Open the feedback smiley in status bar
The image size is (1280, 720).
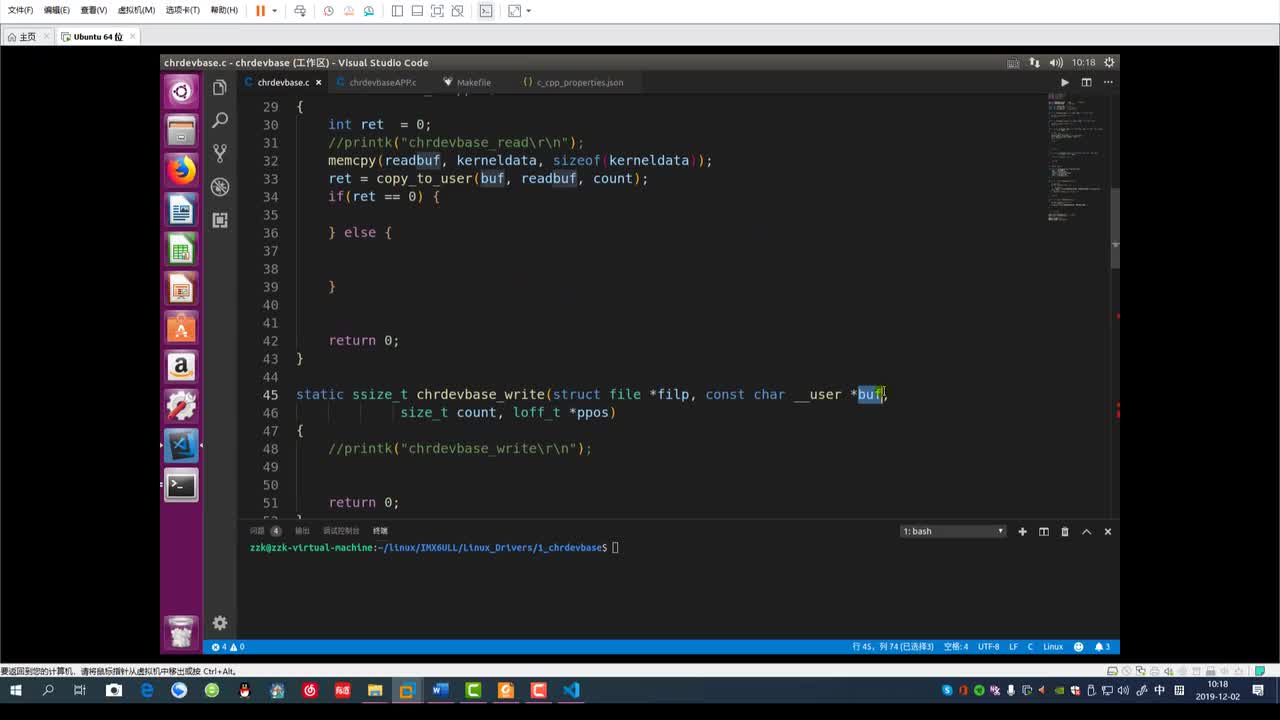pos(1080,647)
